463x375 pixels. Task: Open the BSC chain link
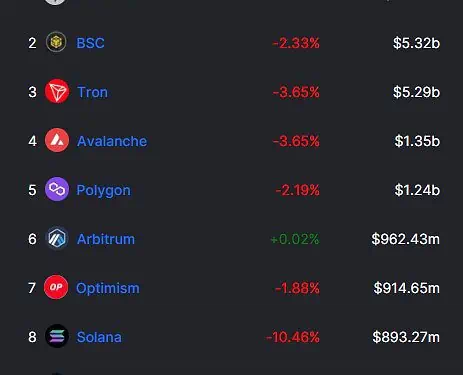pyautogui.click(x=90, y=43)
